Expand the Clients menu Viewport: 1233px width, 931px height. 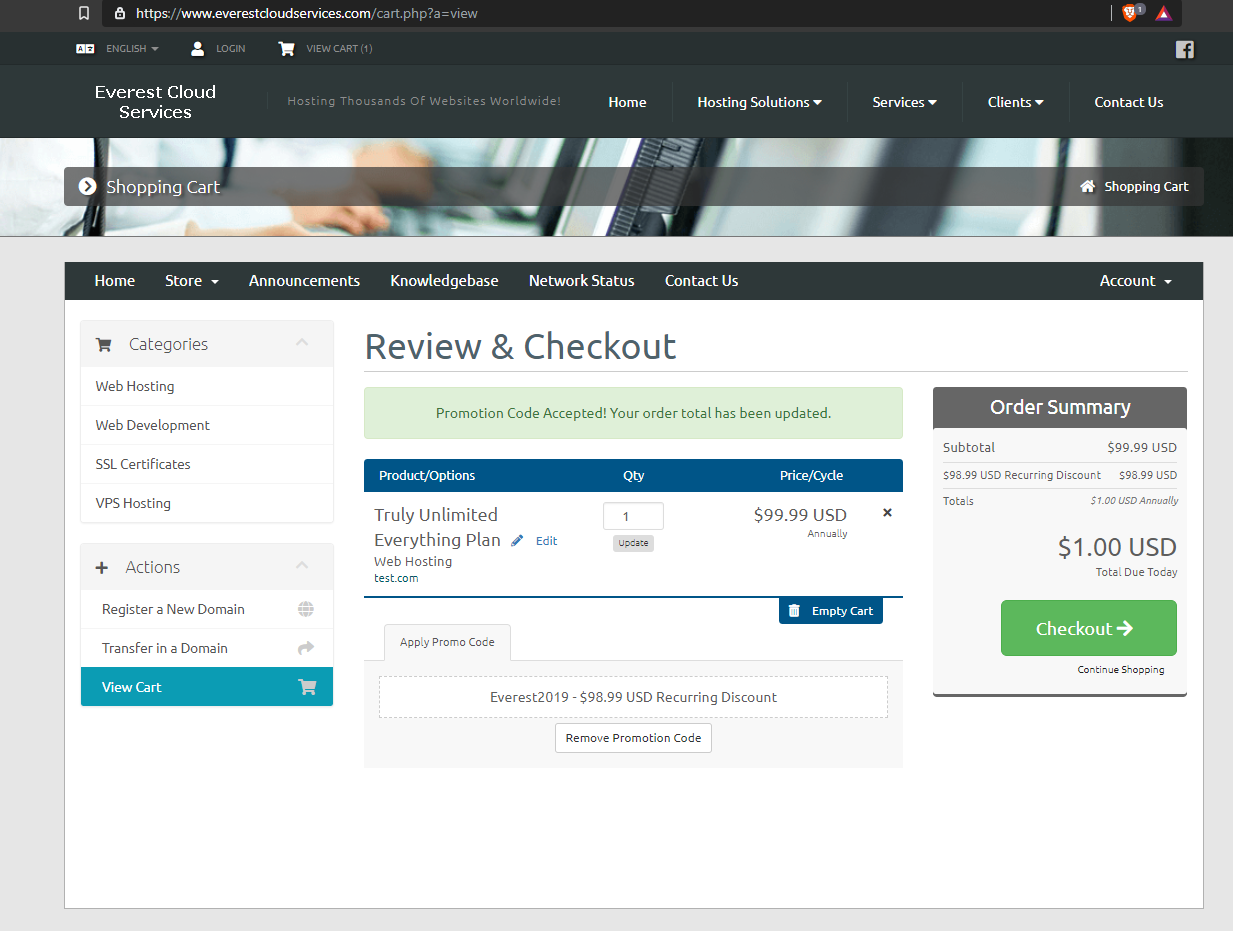[x=1016, y=102]
